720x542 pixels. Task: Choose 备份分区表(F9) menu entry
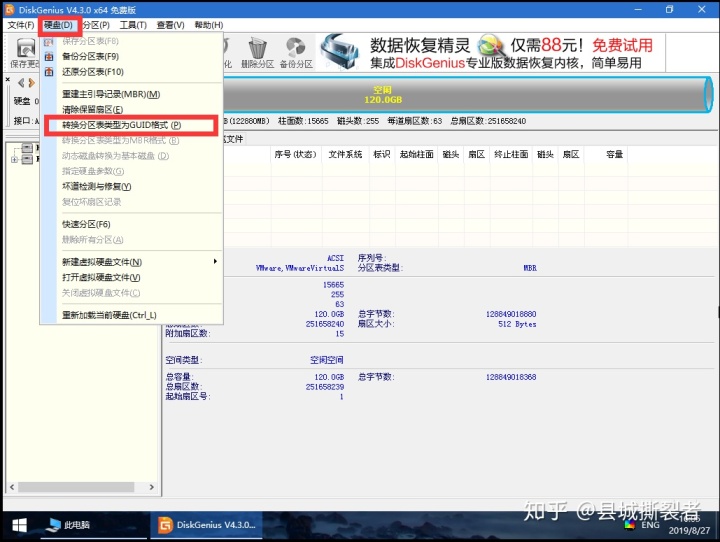[x=132, y=56]
